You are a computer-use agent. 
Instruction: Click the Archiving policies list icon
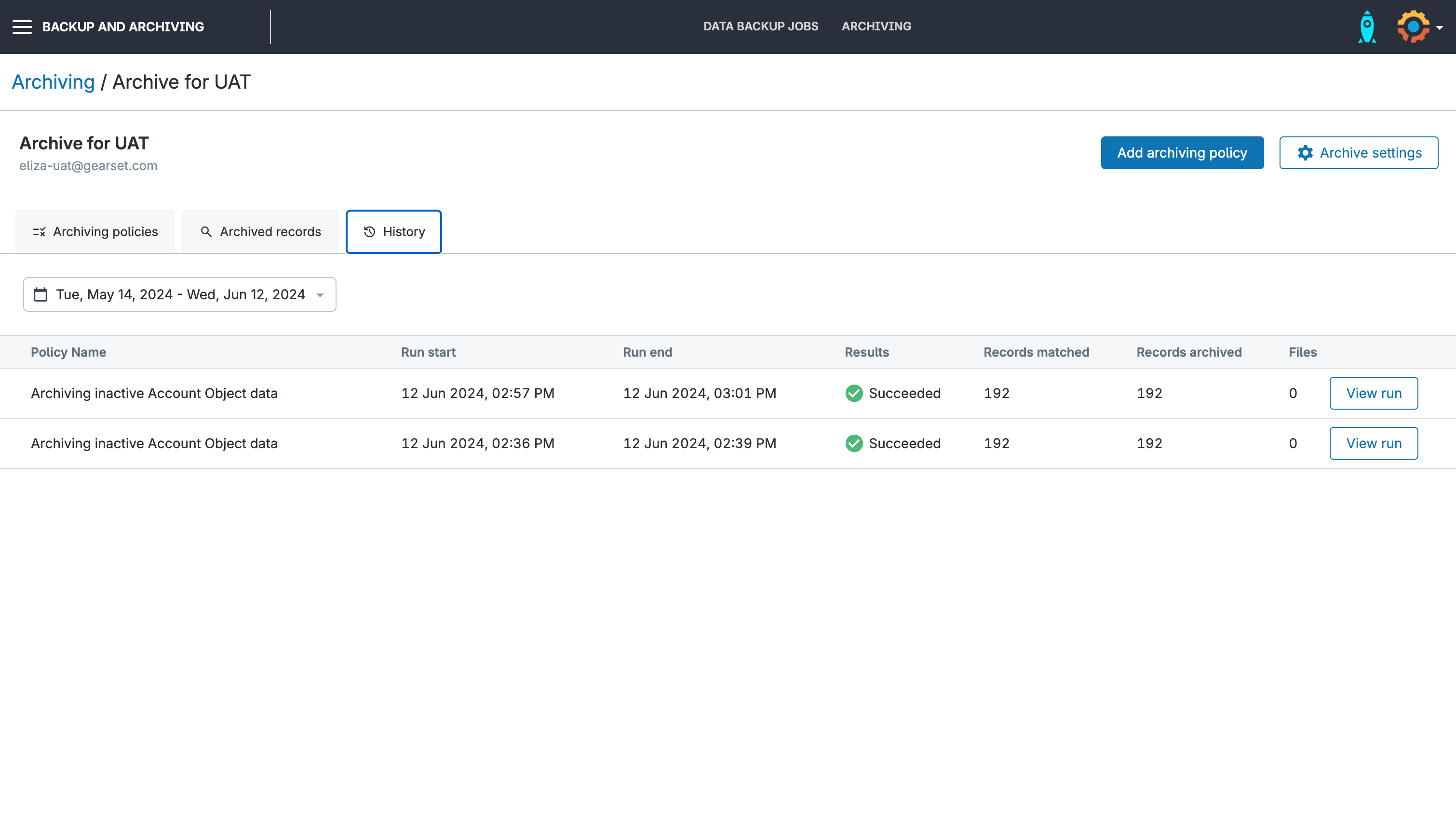(x=39, y=232)
